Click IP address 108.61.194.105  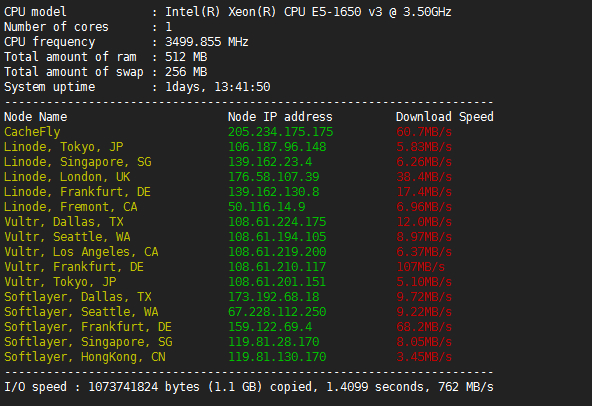(x=277, y=237)
